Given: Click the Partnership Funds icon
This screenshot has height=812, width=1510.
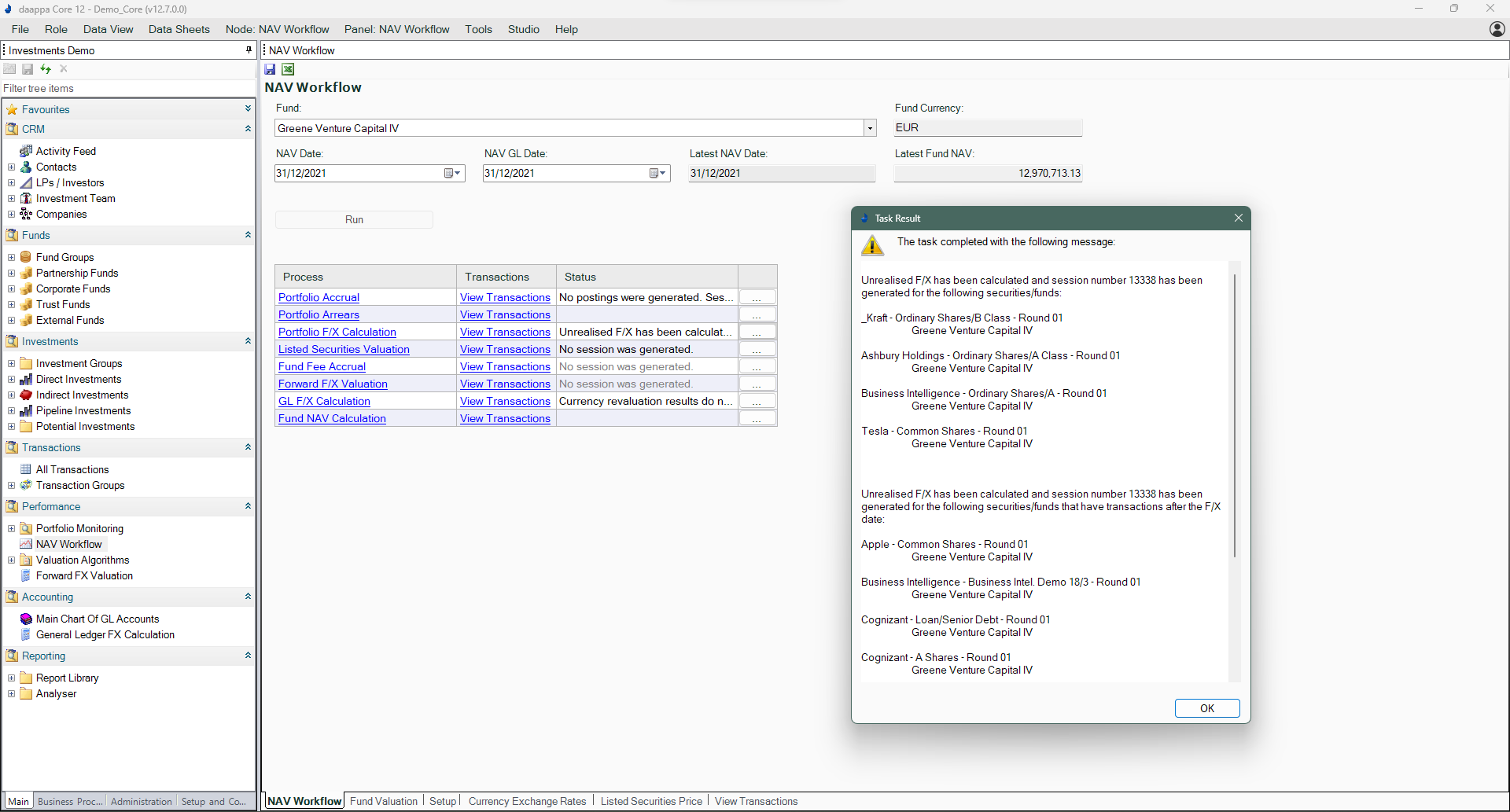Looking at the screenshot, I should [26, 273].
